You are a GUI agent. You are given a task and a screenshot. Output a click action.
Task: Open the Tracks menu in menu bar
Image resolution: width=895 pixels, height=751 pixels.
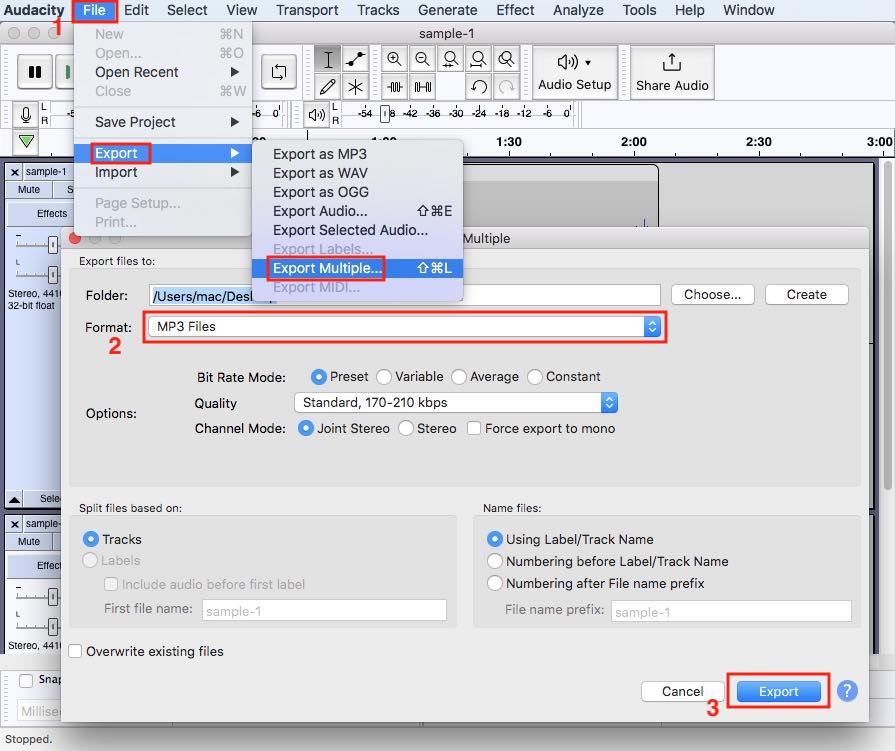click(378, 10)
